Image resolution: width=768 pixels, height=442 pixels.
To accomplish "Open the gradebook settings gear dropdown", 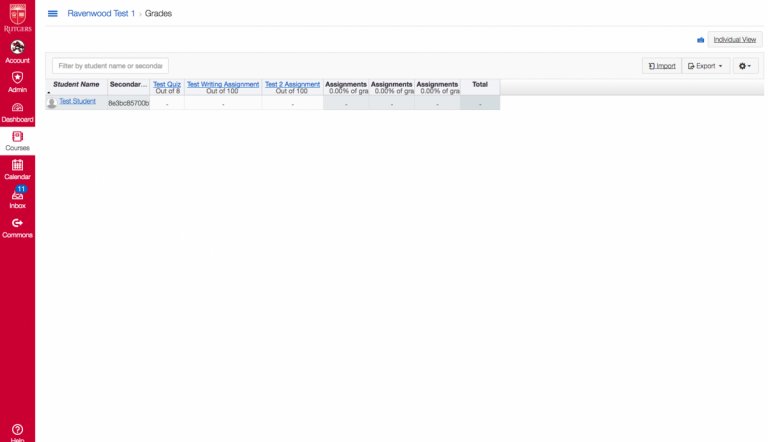I will 745,66.
